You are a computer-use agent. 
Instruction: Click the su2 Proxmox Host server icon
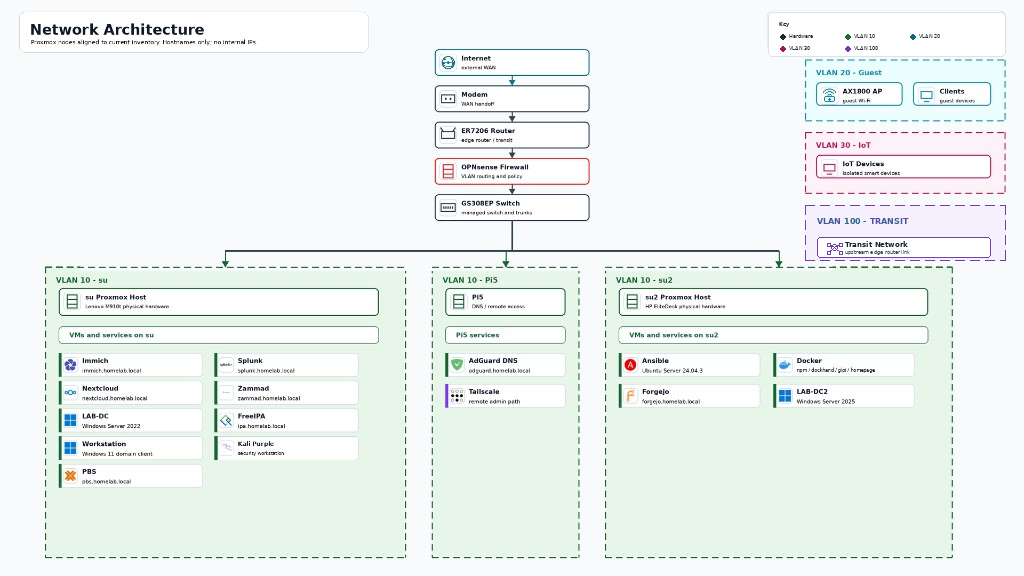click(x=632, y=301)
